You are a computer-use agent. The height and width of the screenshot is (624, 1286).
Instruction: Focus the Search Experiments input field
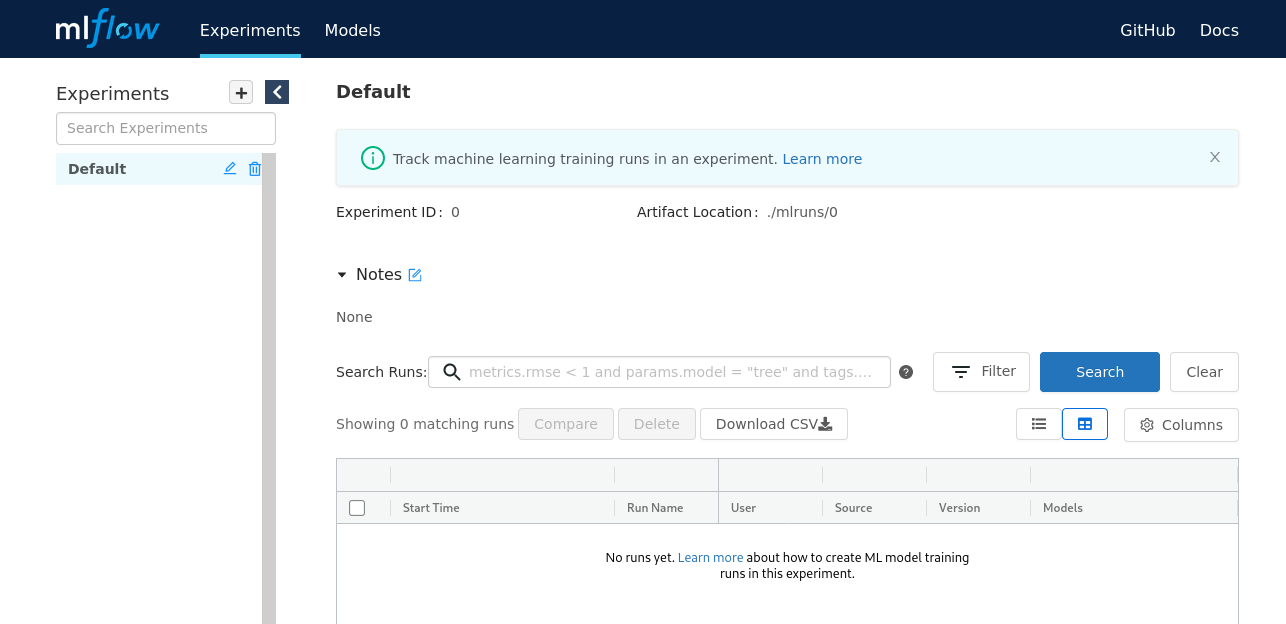(x=166, y=128)
